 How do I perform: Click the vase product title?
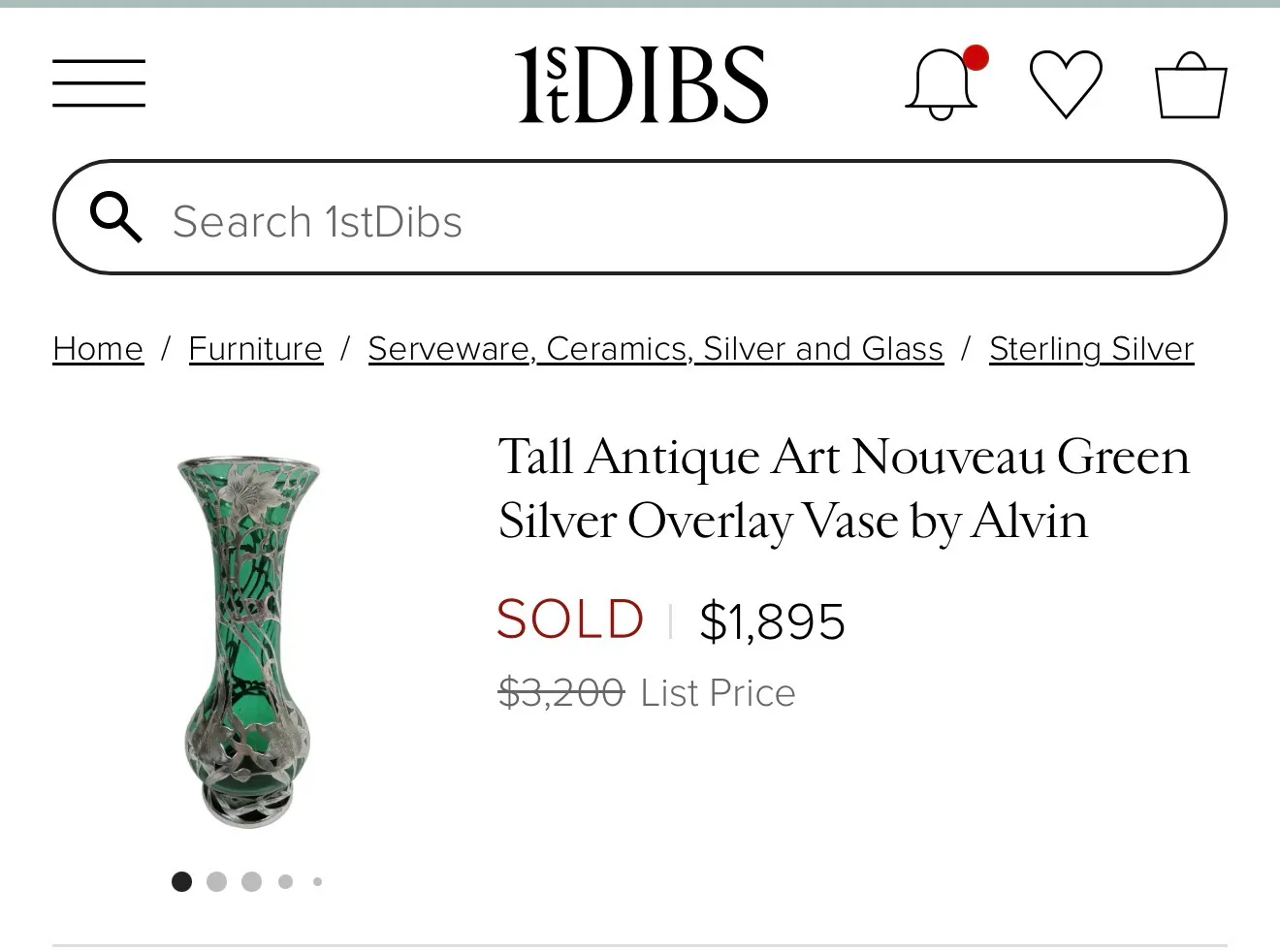[843, 489]
